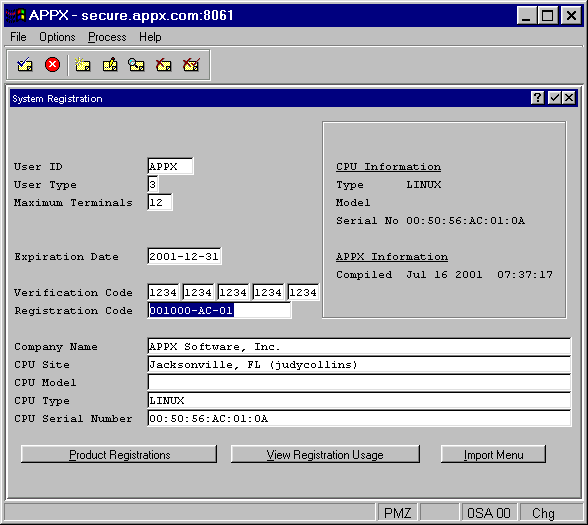Click the CPU Information heading

tap(388, 166)
